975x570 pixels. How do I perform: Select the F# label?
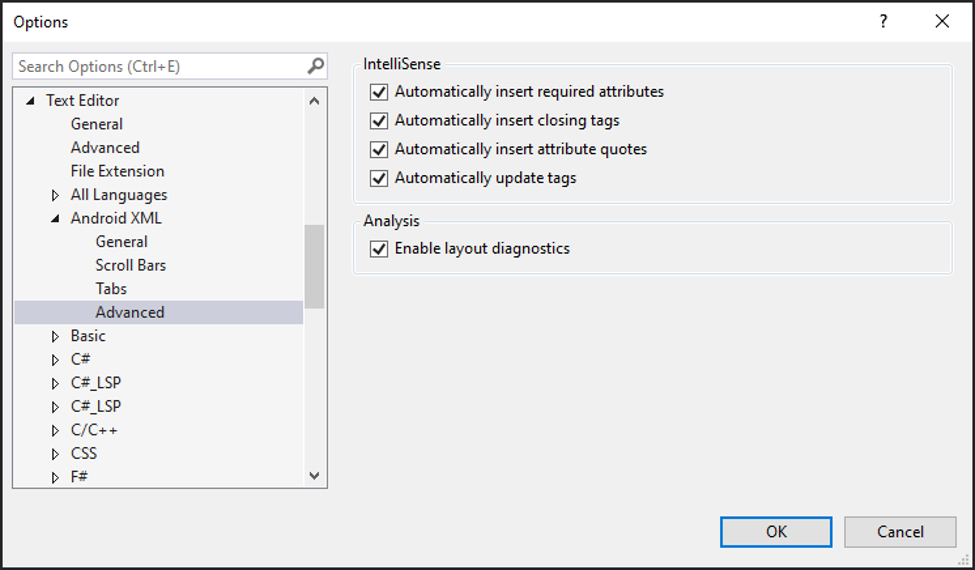(79, 477)
